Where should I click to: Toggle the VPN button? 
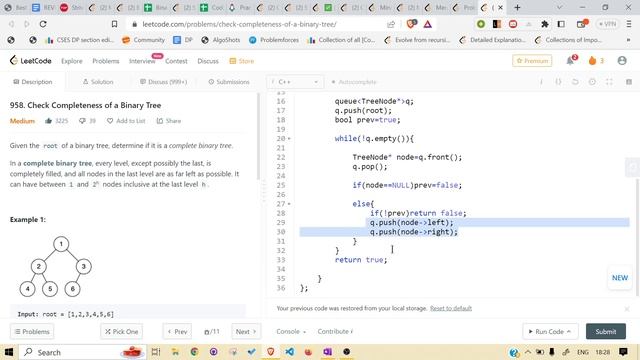(608, 24)
